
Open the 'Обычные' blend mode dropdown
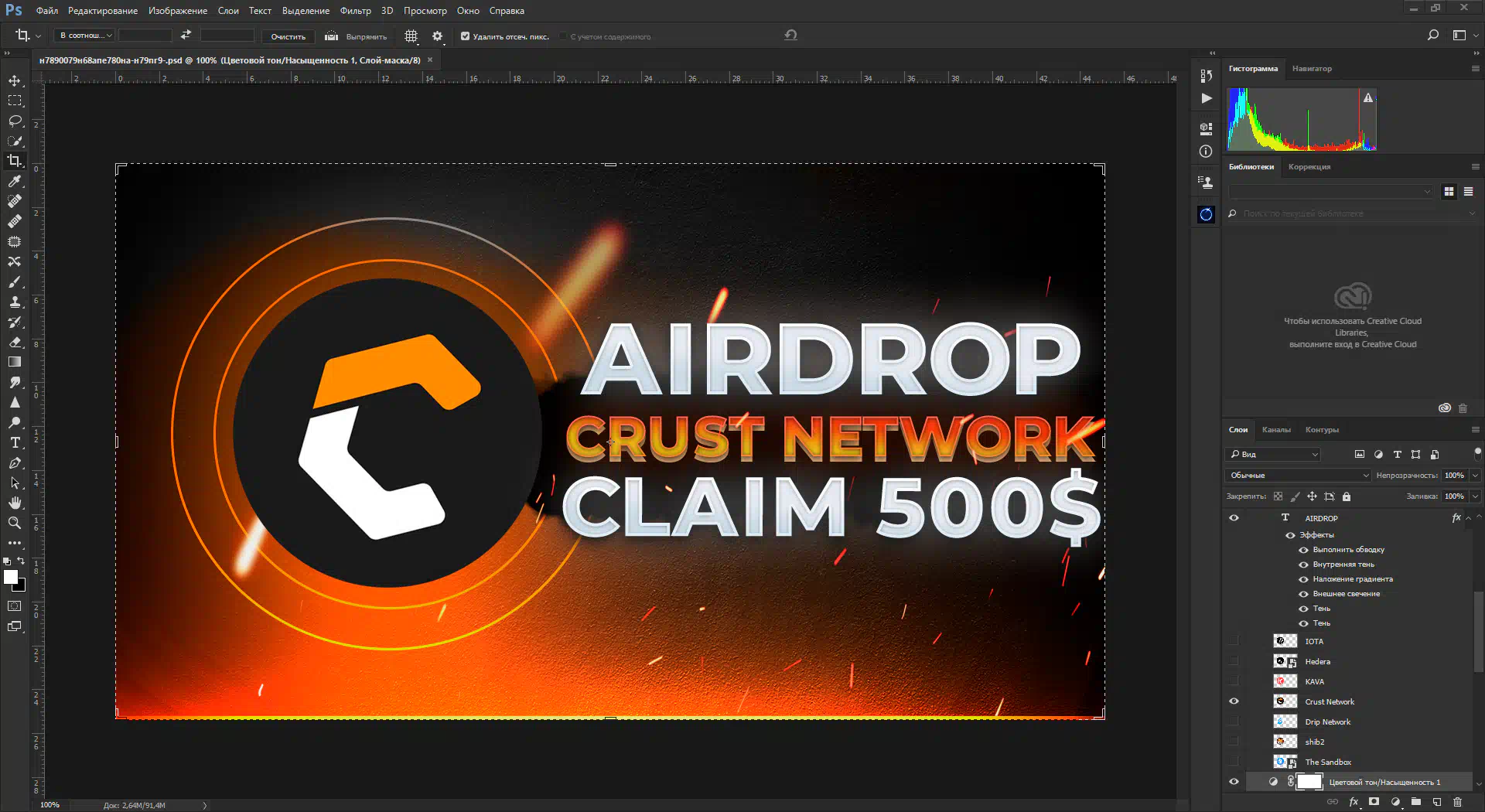click(x=1298, y=476)
